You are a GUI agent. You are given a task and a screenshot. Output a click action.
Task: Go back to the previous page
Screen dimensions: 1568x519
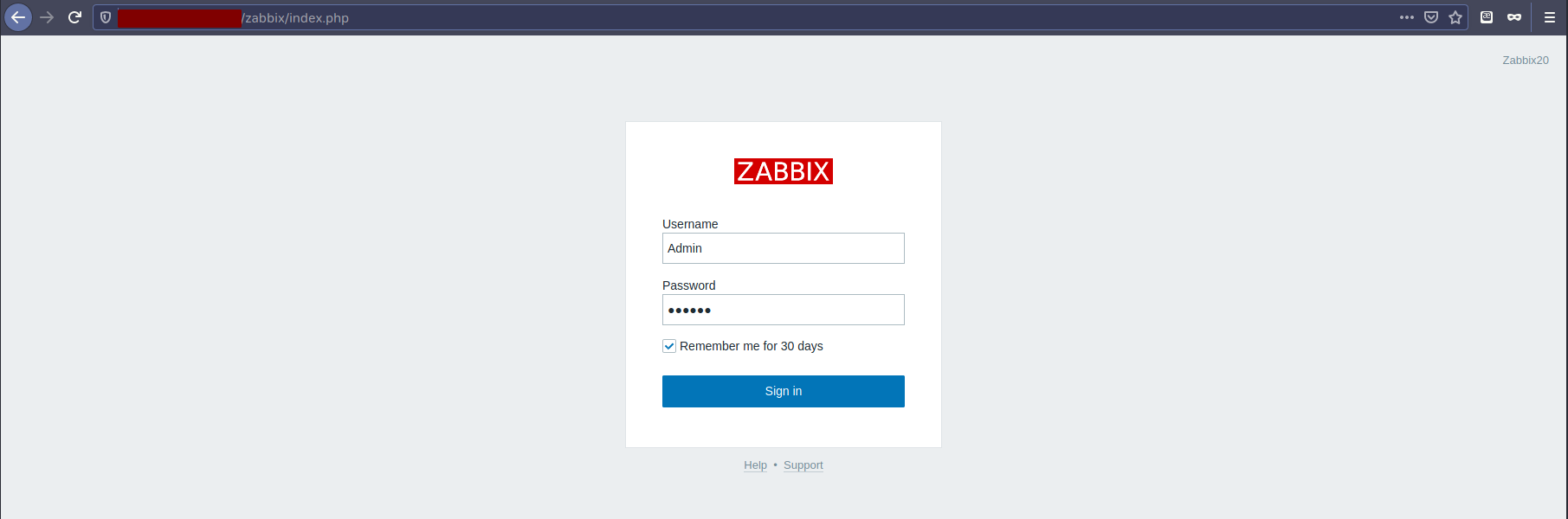coord(18,17)
